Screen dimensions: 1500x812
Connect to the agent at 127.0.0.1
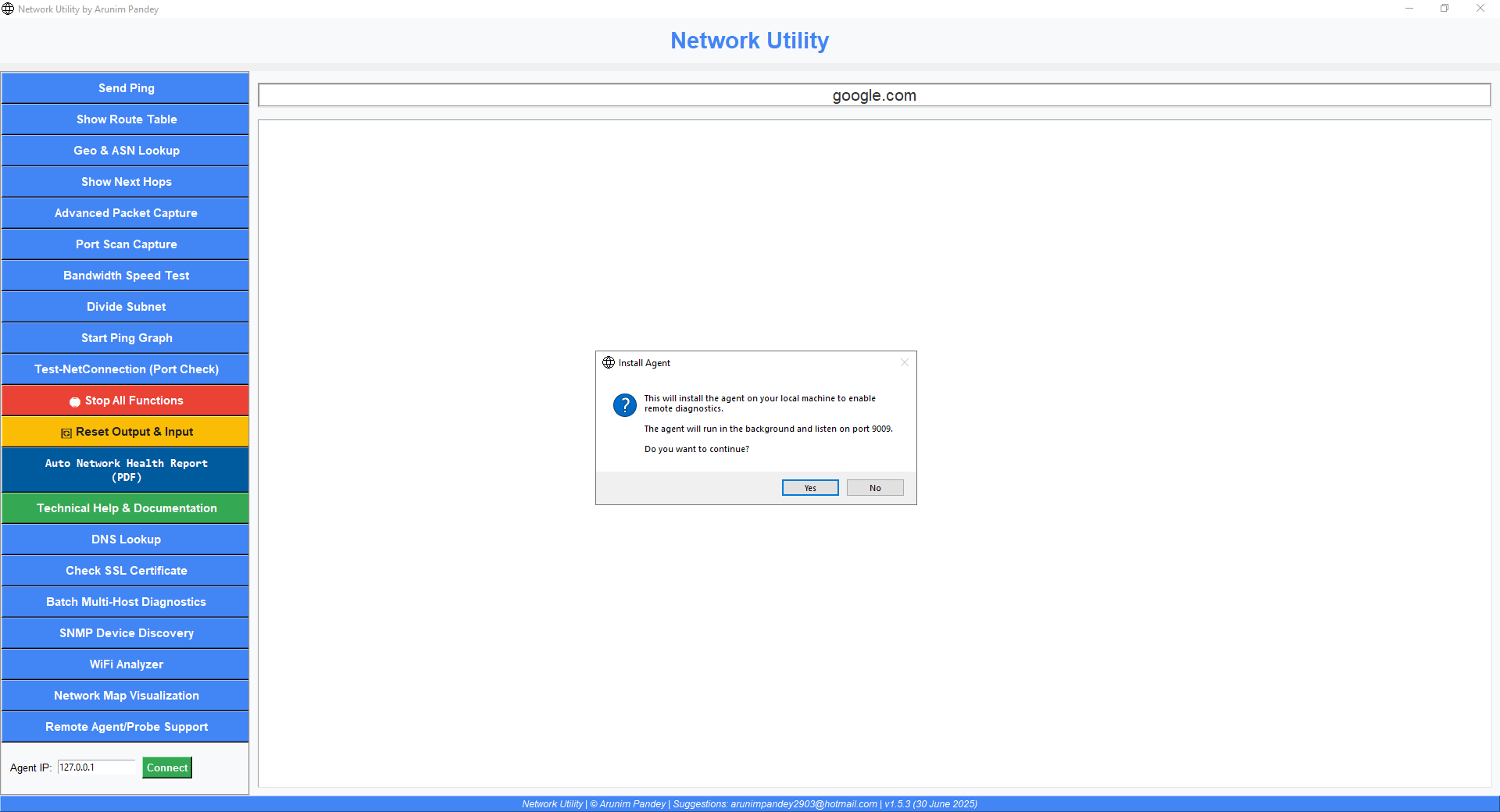pyautogui.click(x=166, y=767)
